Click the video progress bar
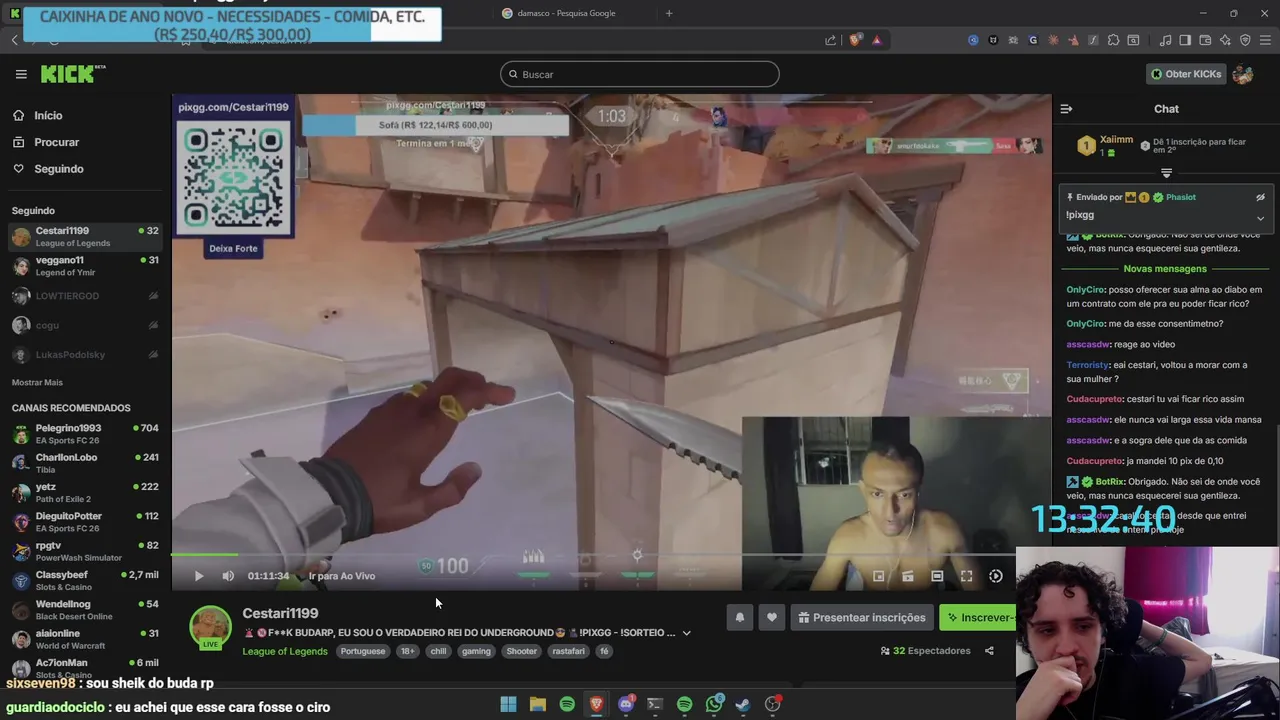1280x720 pixels. pos(611,555)
